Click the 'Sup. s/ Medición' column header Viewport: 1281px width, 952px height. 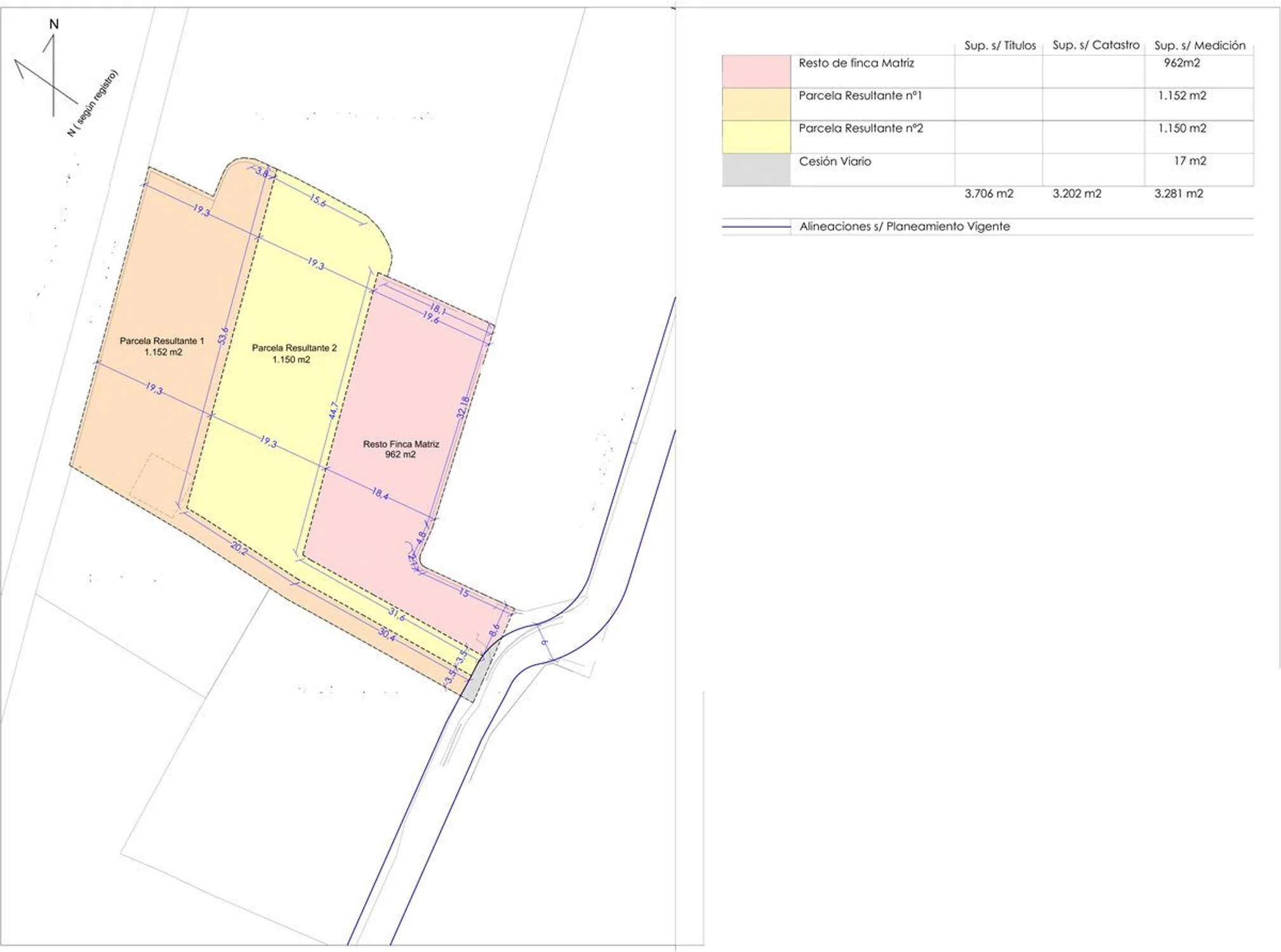[x=1199, y=46]
